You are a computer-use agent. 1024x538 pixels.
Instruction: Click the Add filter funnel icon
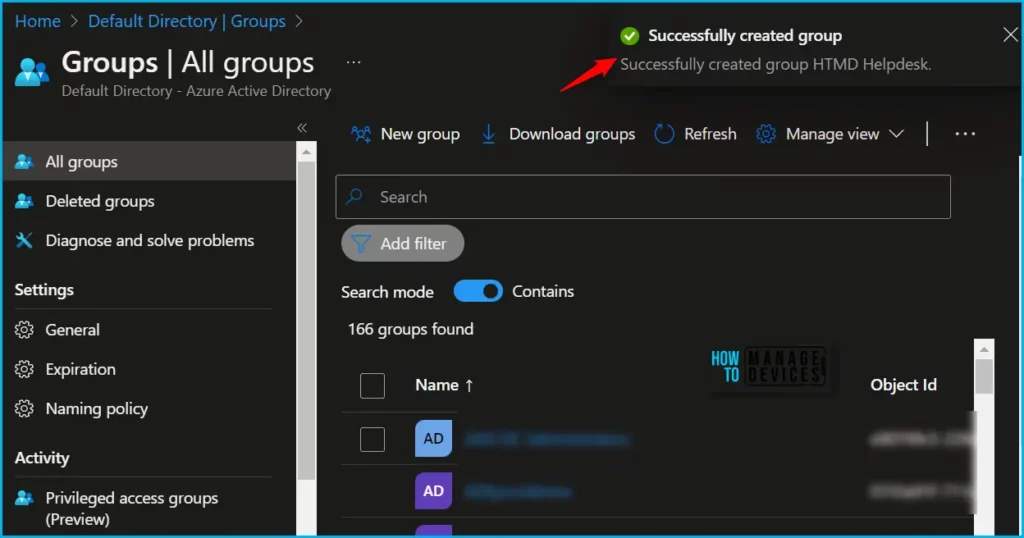point(360,244)
